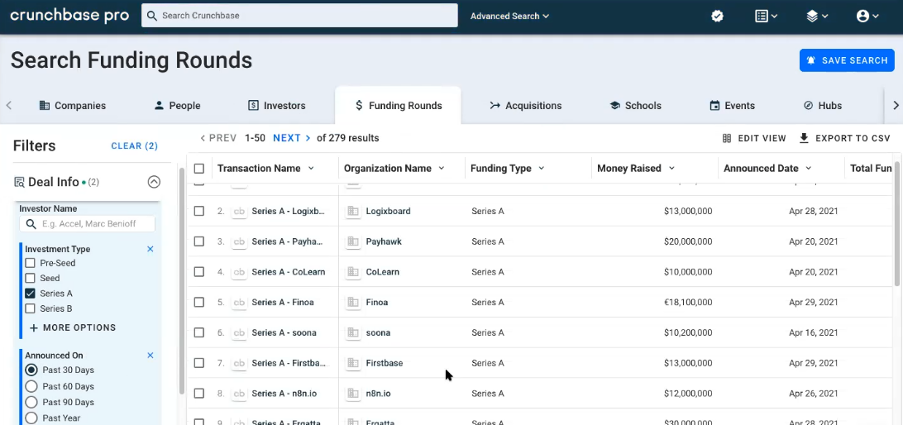Open the lists icon menu in header
This screenshot has width=904, height=426.
point(766,16)
